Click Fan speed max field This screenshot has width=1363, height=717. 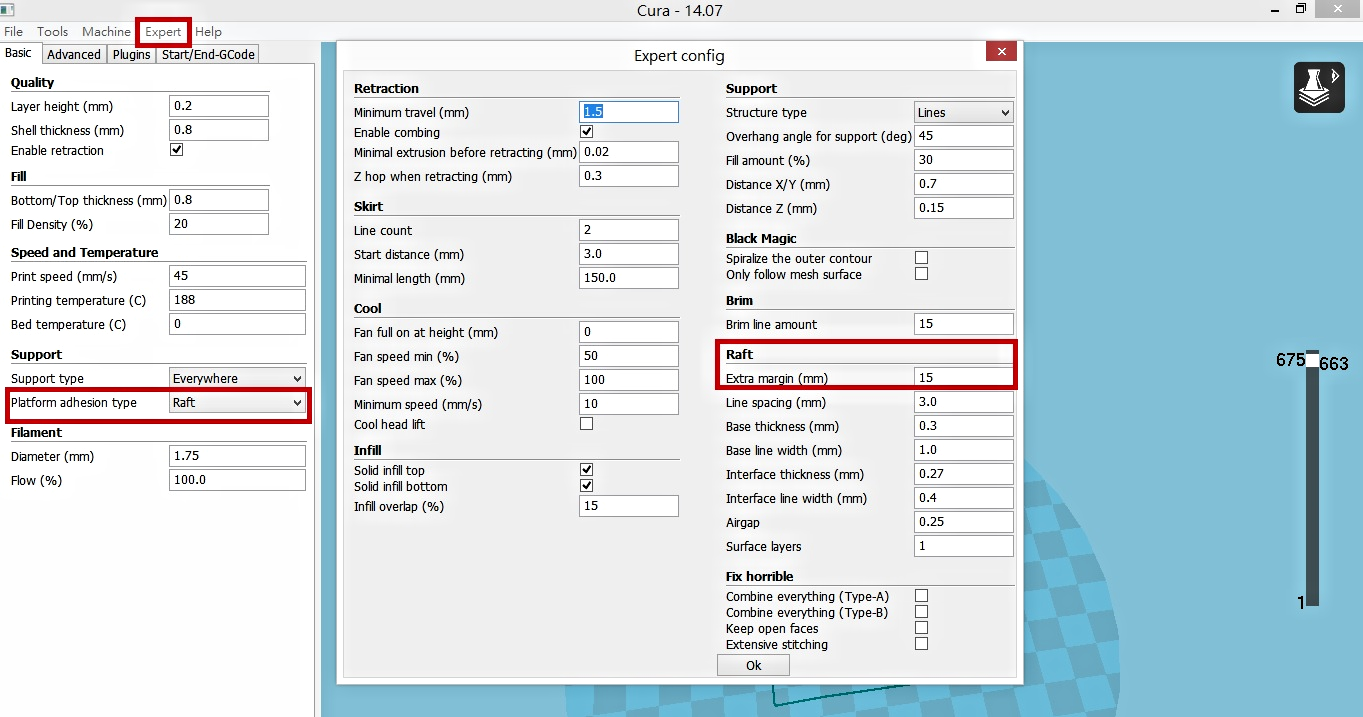(x=629, y=380)
